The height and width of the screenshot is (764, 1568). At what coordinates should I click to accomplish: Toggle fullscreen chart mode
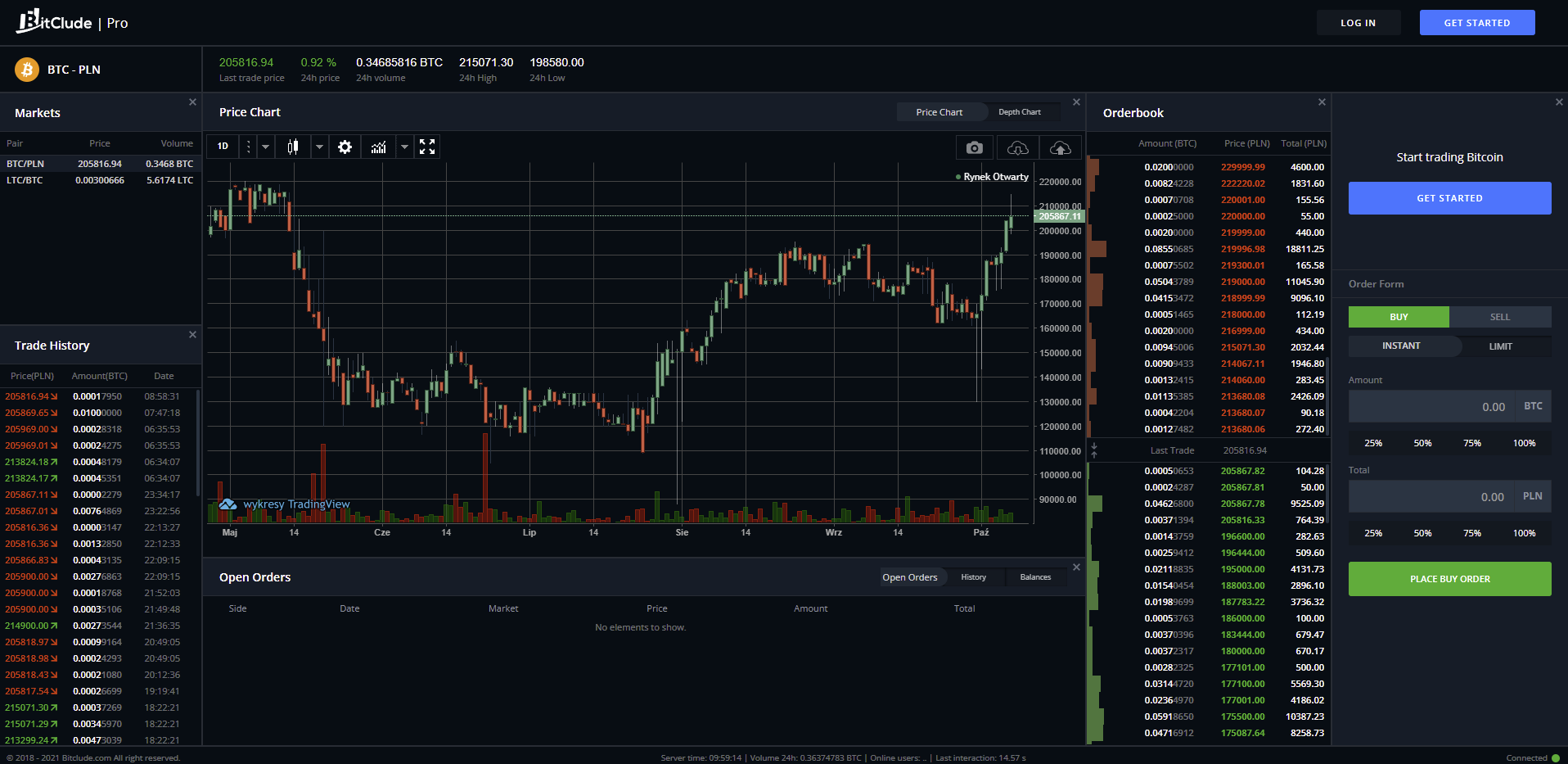coord(427,147)
